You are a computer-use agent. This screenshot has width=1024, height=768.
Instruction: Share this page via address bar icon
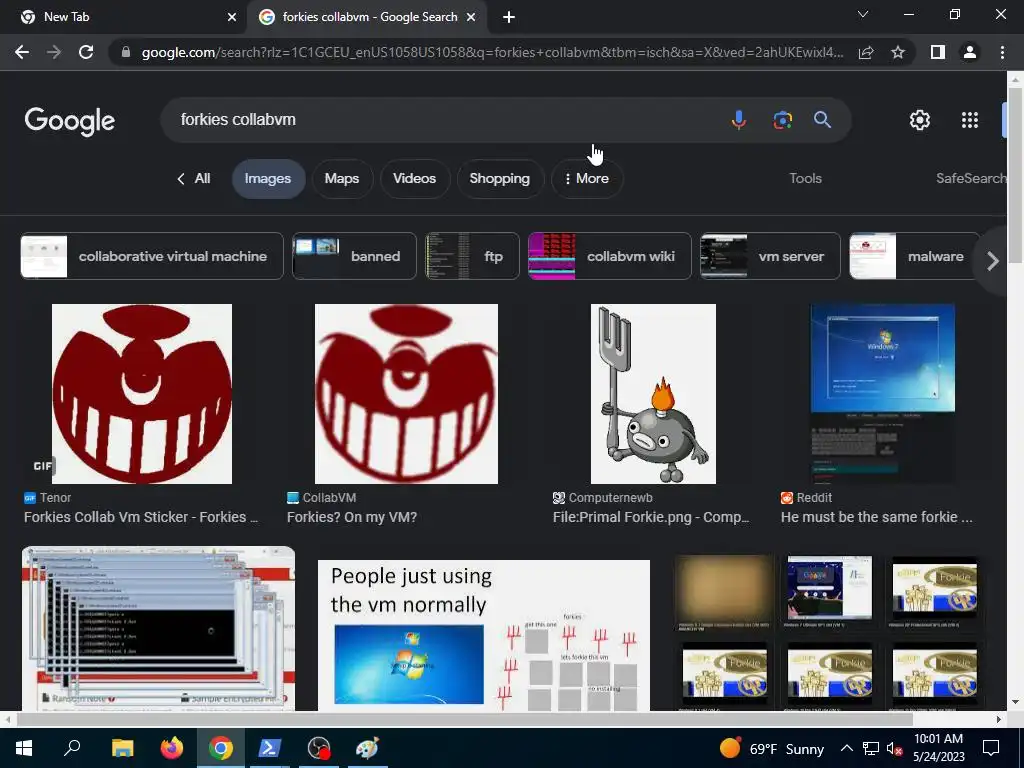(866, 52)
